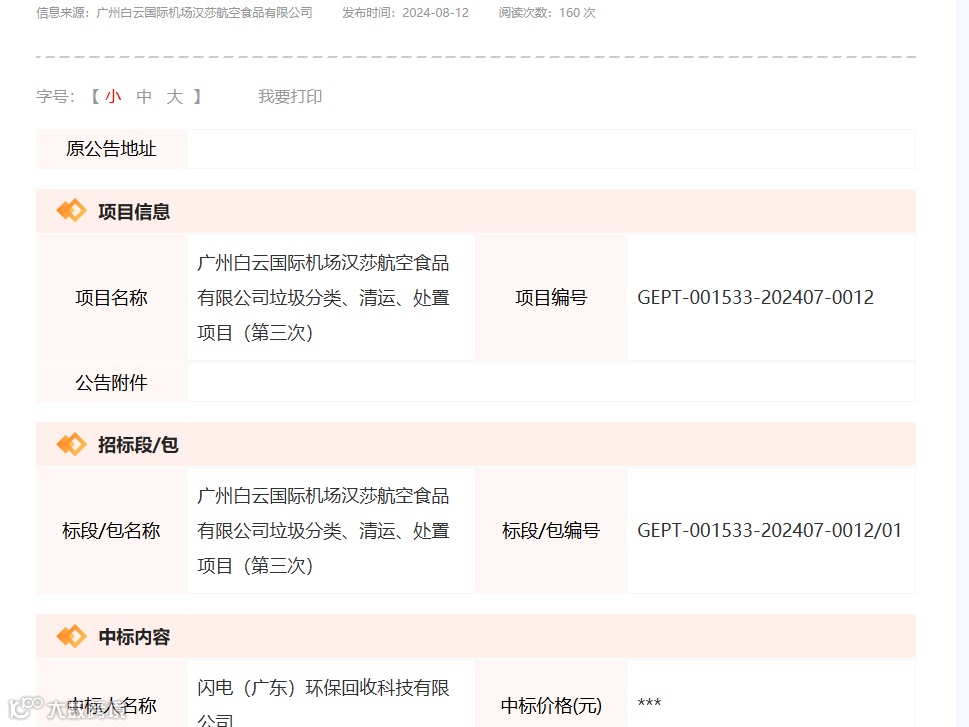
Task: Set font size to large (大)
Action: (174, 96)
